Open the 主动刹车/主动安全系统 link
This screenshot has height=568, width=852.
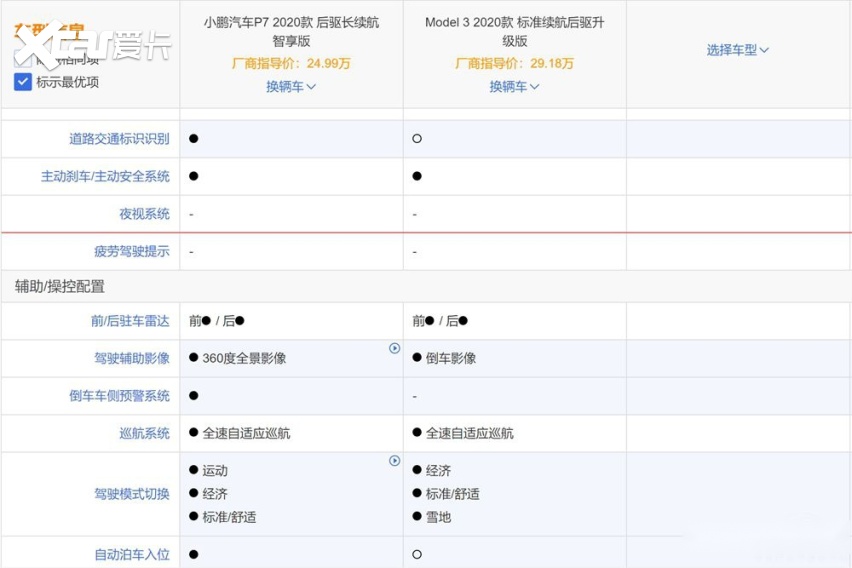(105, 176)
